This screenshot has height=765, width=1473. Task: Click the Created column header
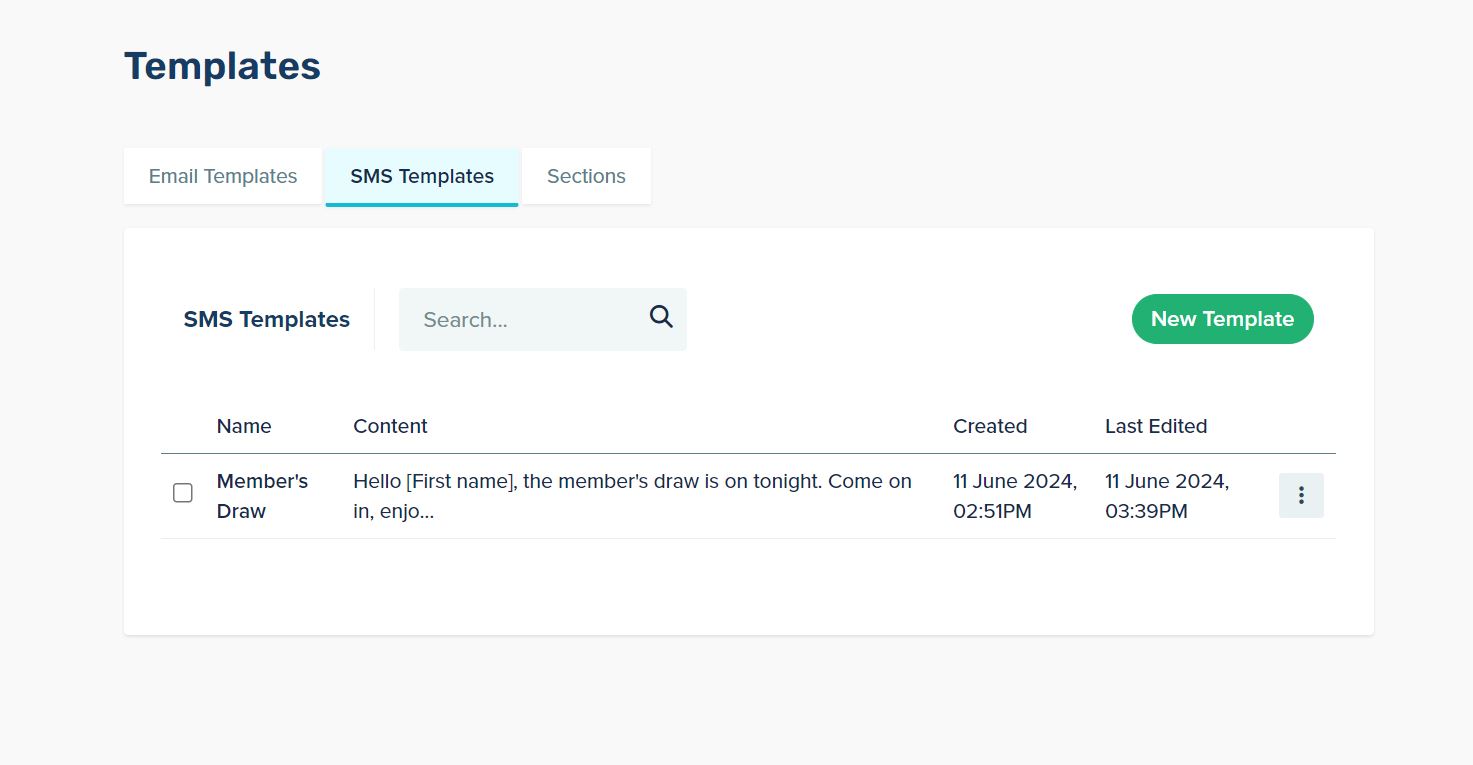pos(990,426)
